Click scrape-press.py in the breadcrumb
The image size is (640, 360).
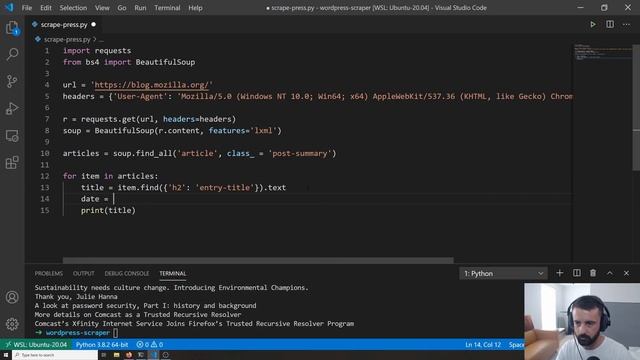(x=67, y=40)
